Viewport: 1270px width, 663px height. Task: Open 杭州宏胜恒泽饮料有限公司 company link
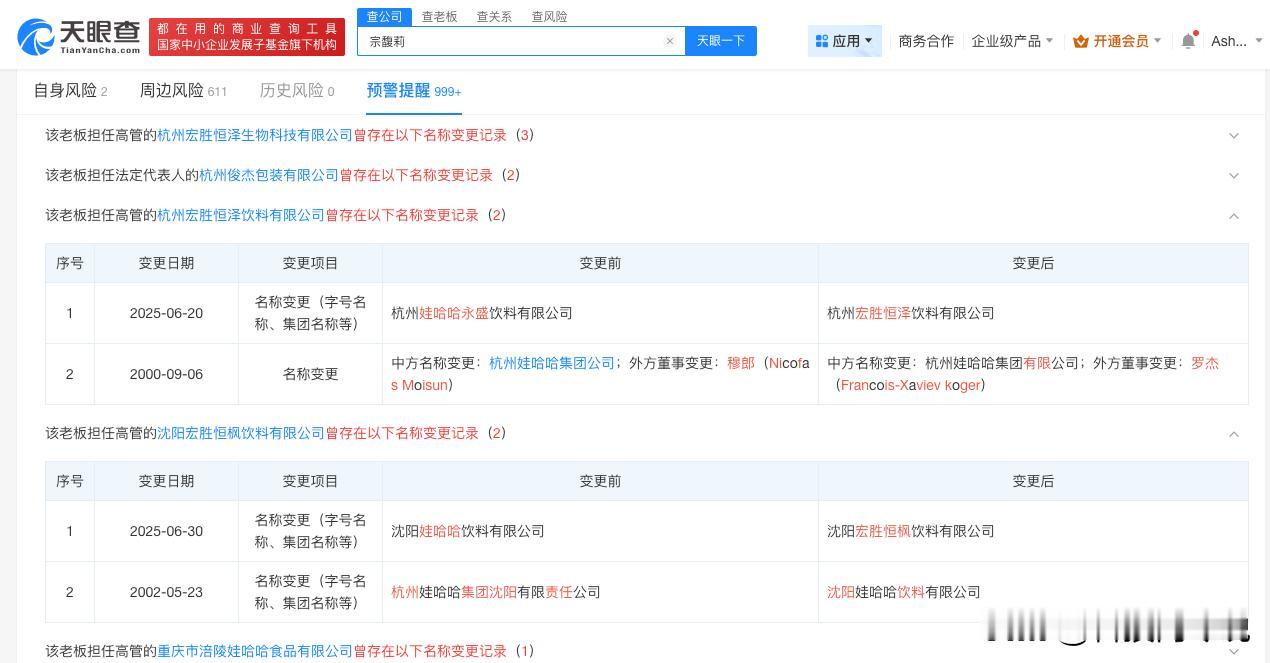tap(241, 215)
